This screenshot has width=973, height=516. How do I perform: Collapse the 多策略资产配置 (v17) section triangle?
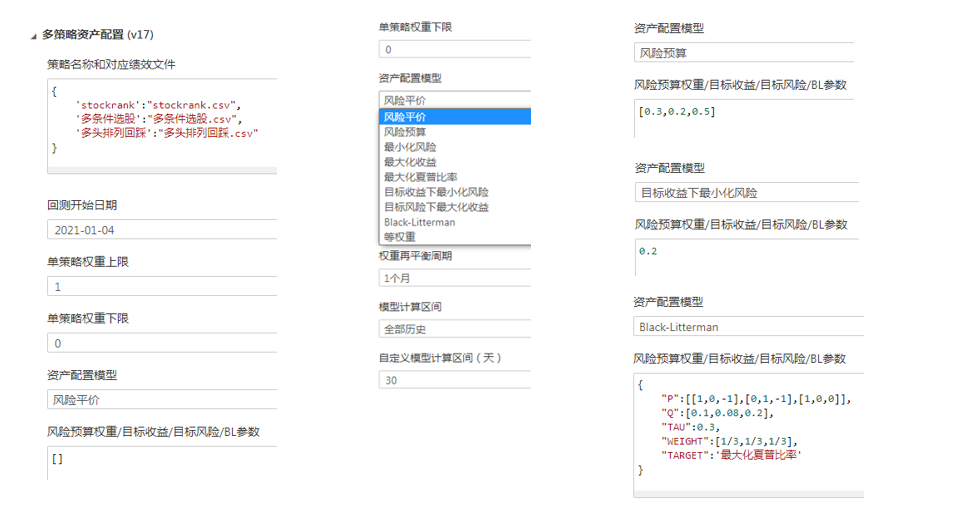pos(34,37)
